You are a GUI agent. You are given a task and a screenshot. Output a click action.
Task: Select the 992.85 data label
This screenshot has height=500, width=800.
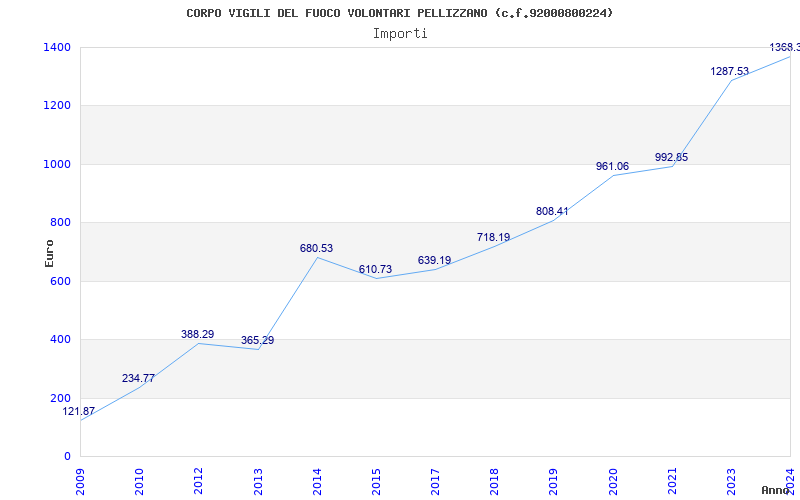[x=671, y=157]
